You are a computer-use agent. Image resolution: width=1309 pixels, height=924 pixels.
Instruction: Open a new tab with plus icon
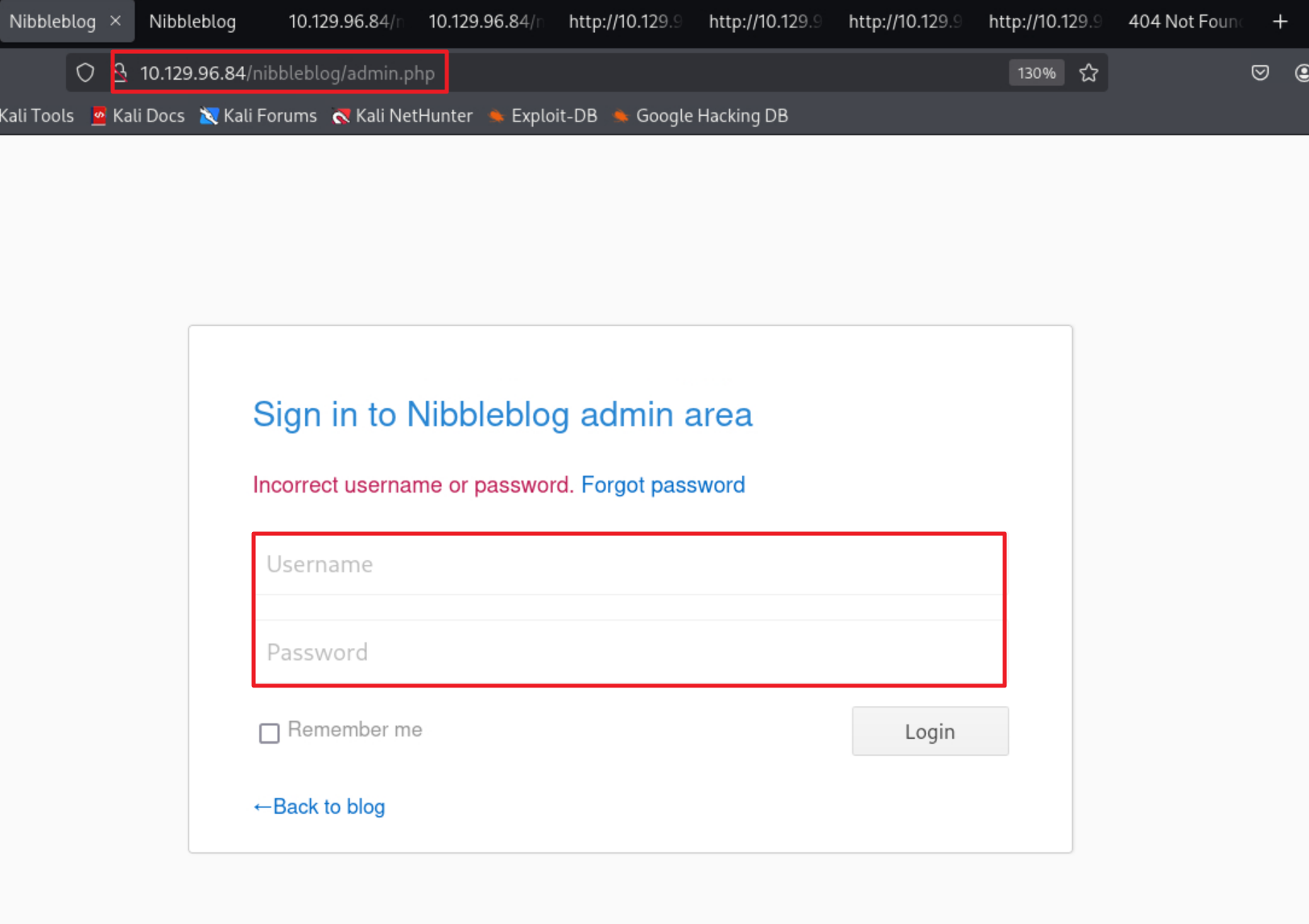coord(1280,22)
